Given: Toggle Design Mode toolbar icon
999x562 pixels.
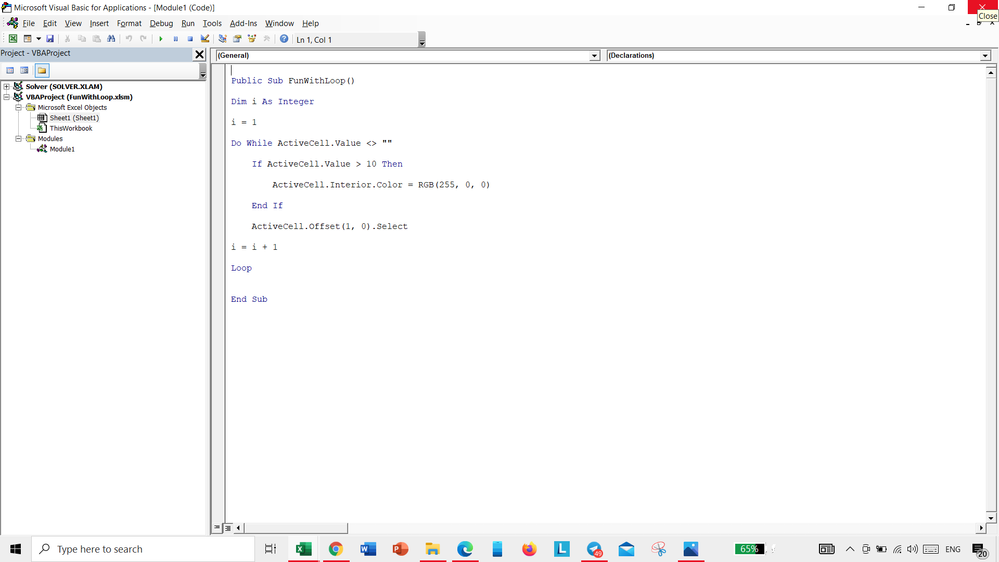Looking at the screenshot, I should (x=205, y=39).
